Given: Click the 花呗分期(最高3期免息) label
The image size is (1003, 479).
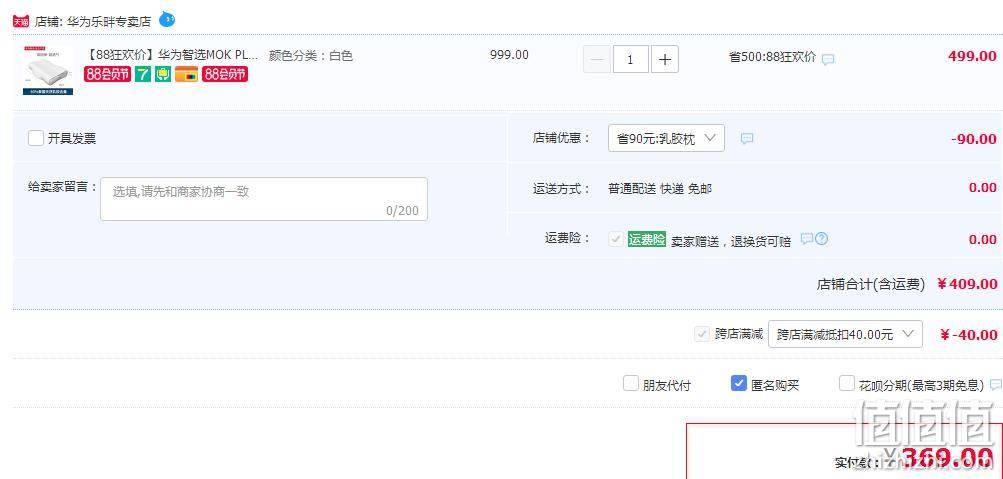Looking at the screenshot, I should [x=921, y=385].
